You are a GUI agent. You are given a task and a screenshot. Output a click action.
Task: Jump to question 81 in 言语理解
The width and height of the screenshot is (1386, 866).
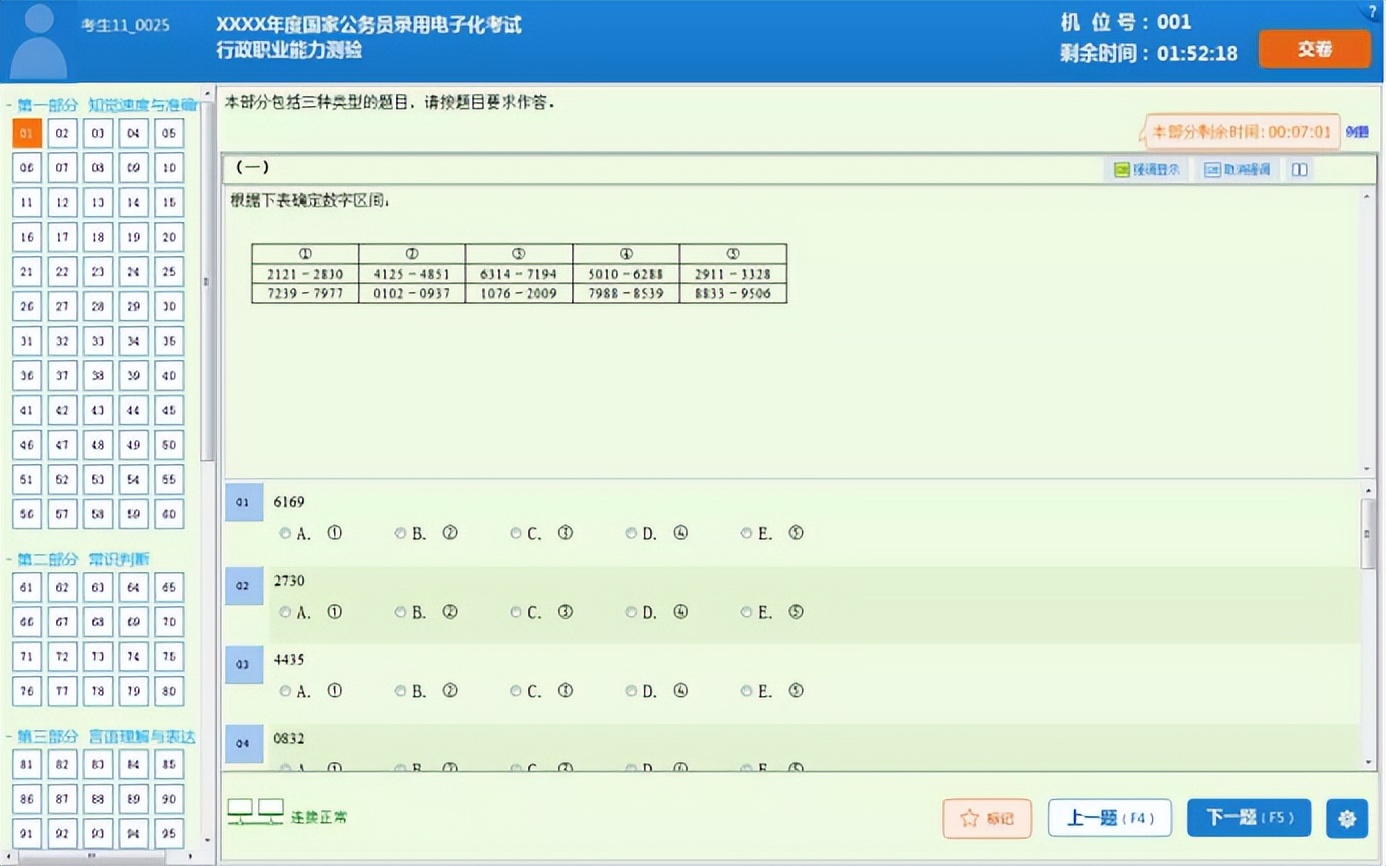[x=27, y=766]
